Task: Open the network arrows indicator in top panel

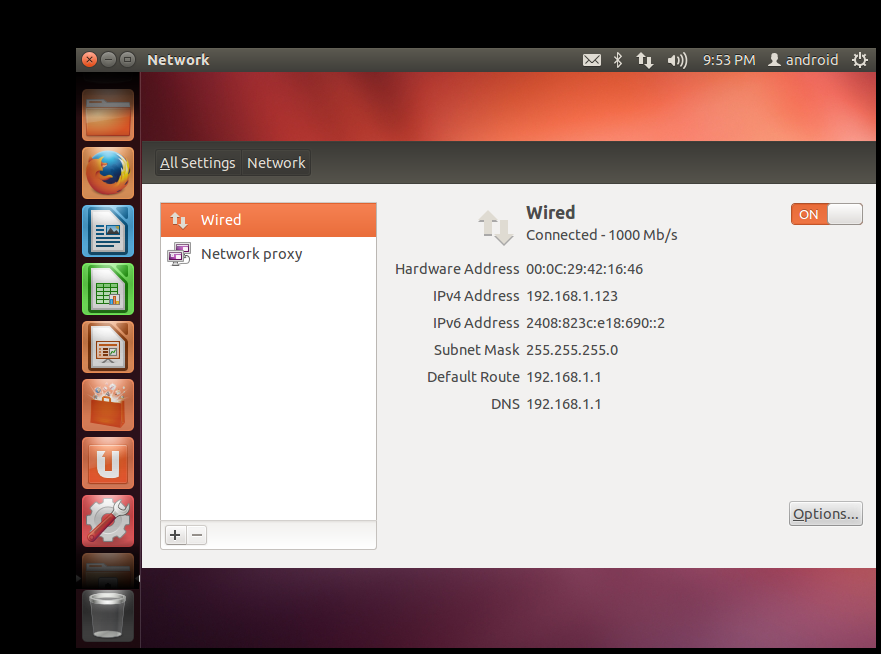Action: 644,60
